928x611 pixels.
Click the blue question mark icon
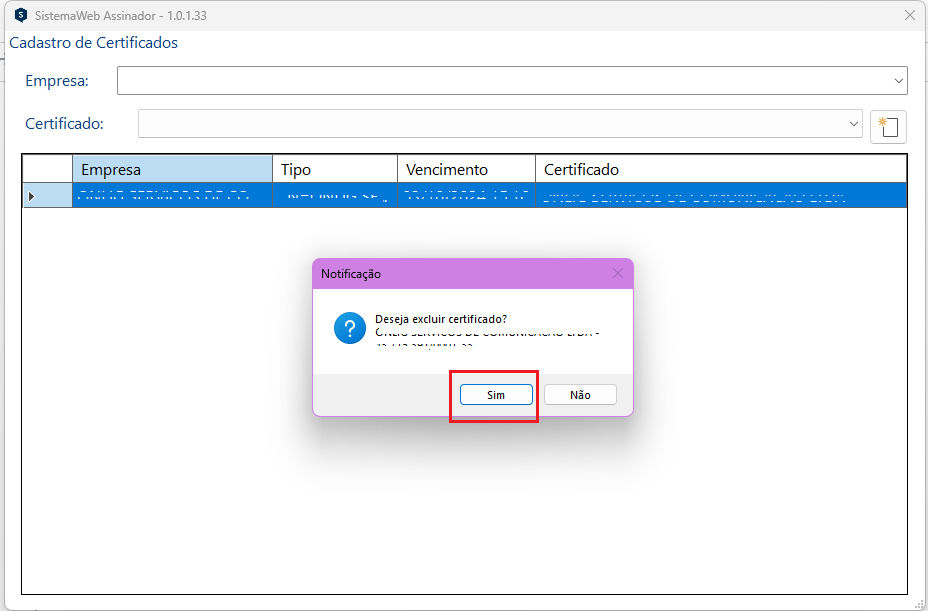[x=349, y=328]
